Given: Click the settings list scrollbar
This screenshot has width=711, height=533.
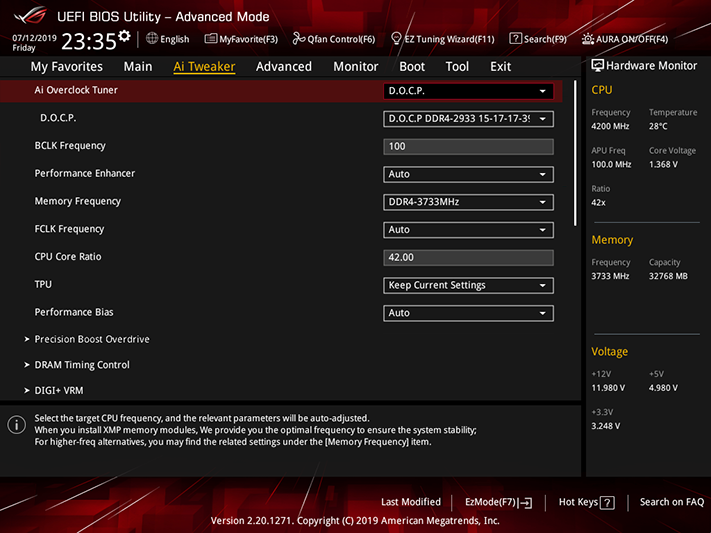Looking at the screenshot, I should [575, 153].
